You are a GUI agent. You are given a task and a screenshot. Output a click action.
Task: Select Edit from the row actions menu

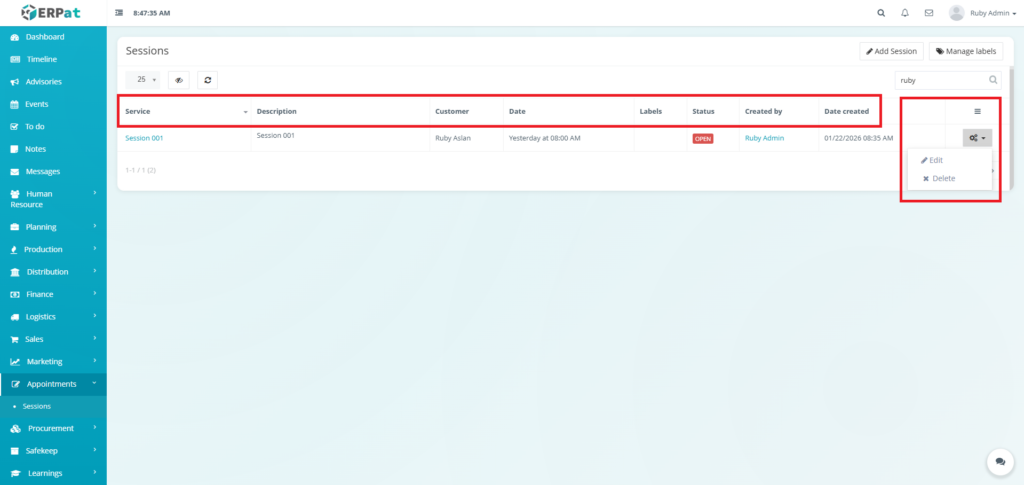(936, 160)
